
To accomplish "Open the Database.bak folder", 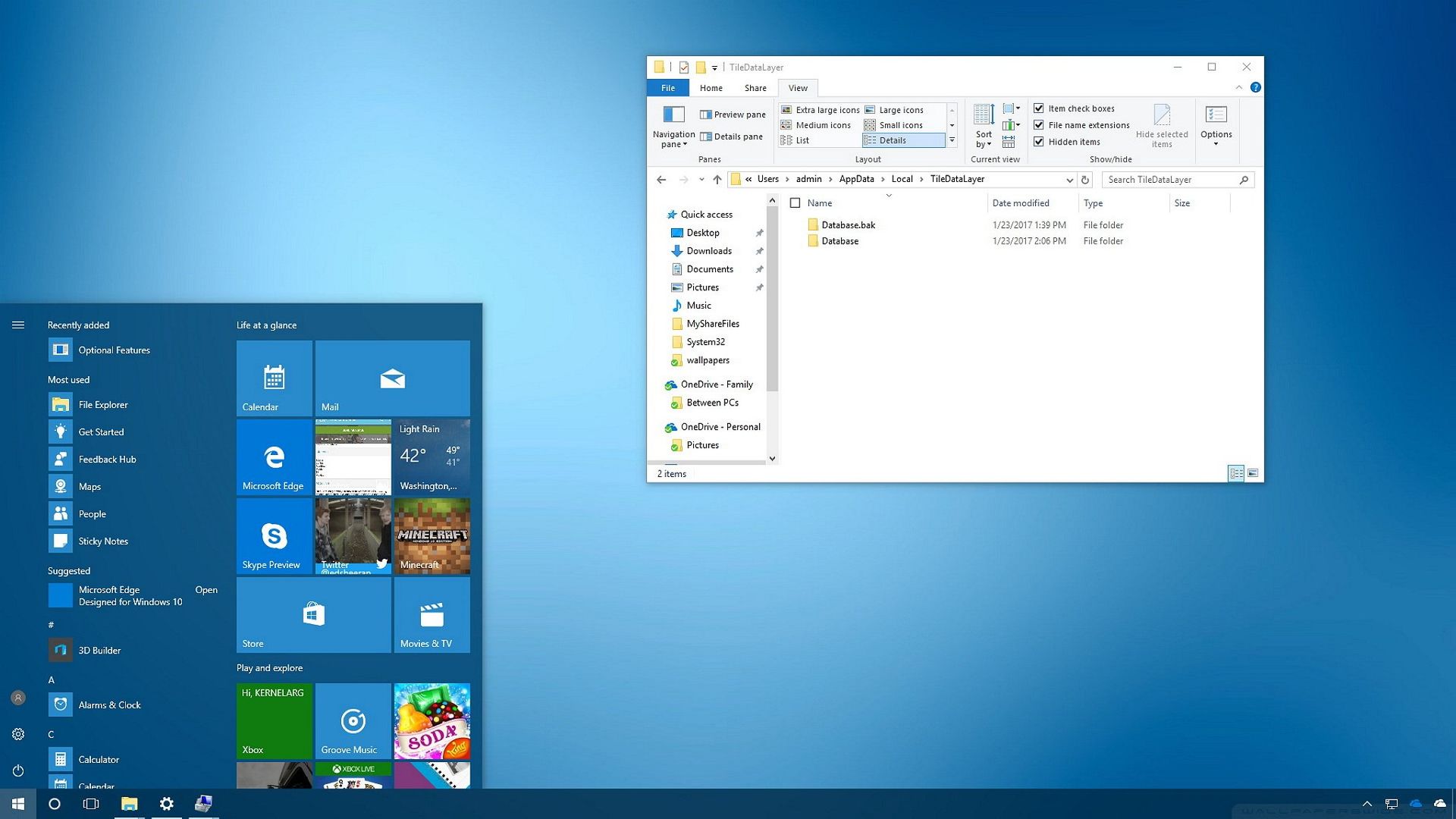I will [x=849, y=224].
